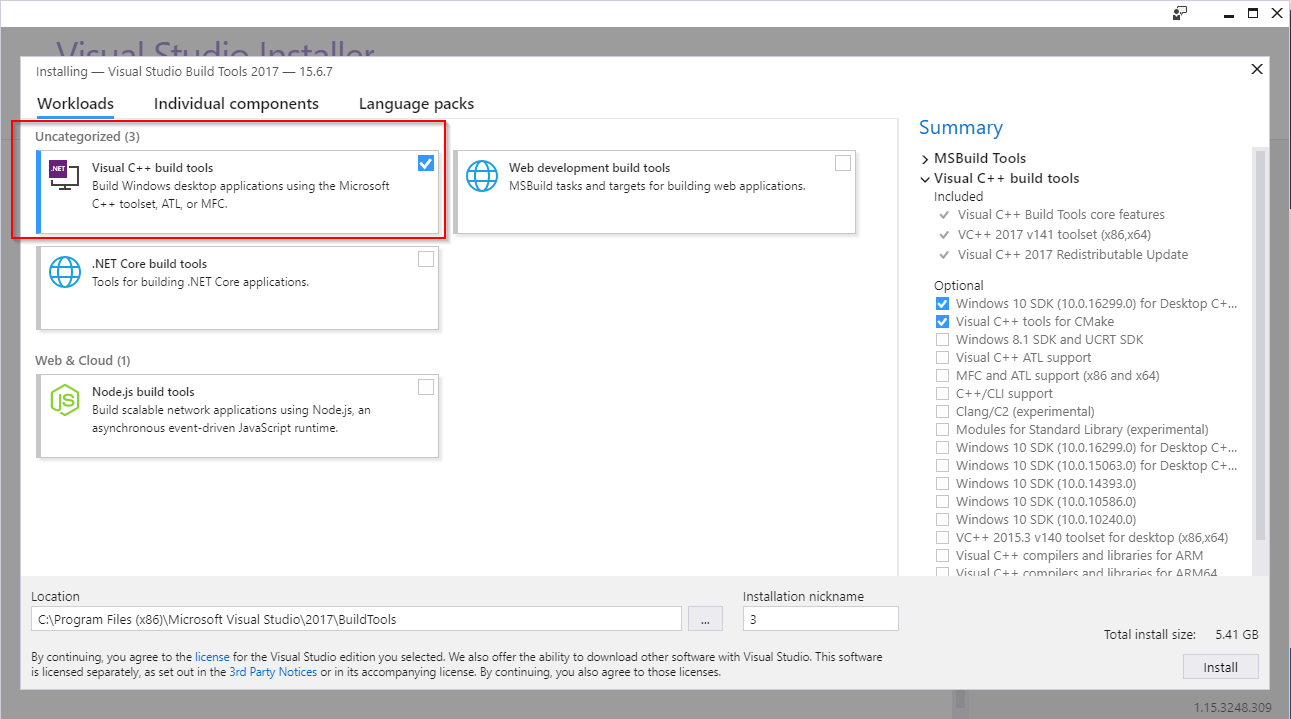The width and height of the screenshot is (1291, 719).
Task: Go to the Language packs tab
Action: click(x=416, y=104)
